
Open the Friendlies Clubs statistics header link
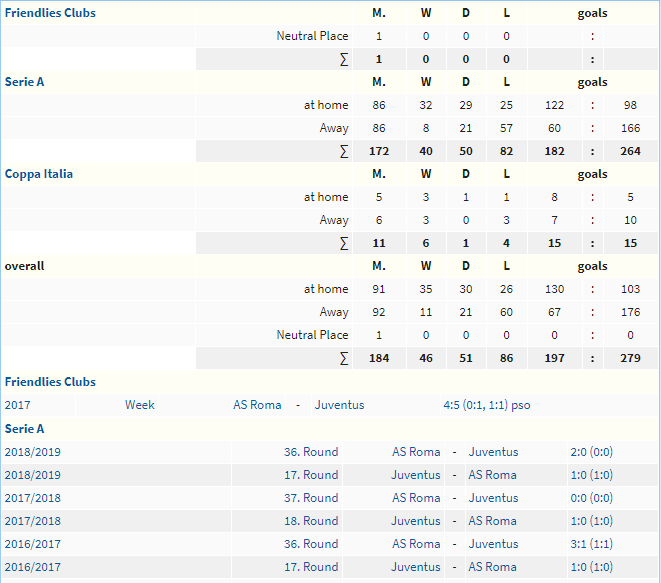click(x=50, y=13)
